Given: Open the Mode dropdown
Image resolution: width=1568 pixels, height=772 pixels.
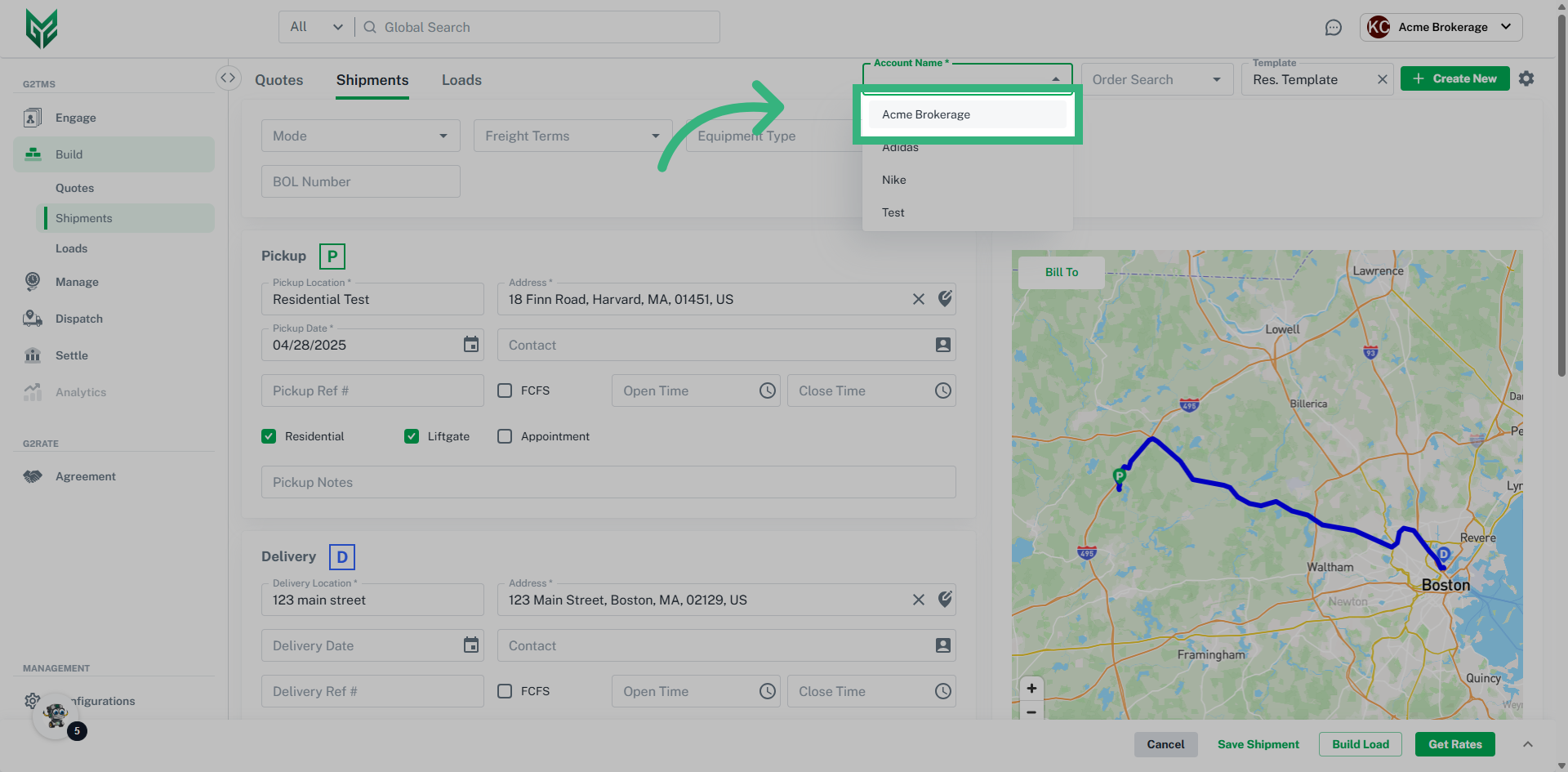Looking at the screenshot, I should pyautogui.click(x=360, y=135).
